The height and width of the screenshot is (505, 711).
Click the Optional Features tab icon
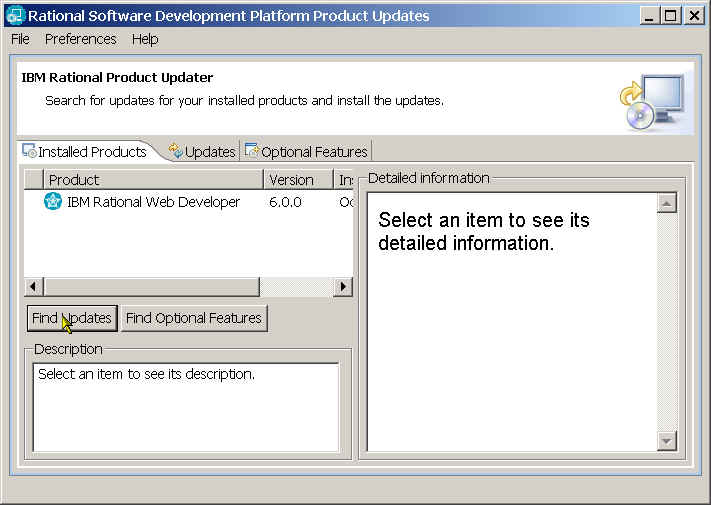[x=251, y=150]
